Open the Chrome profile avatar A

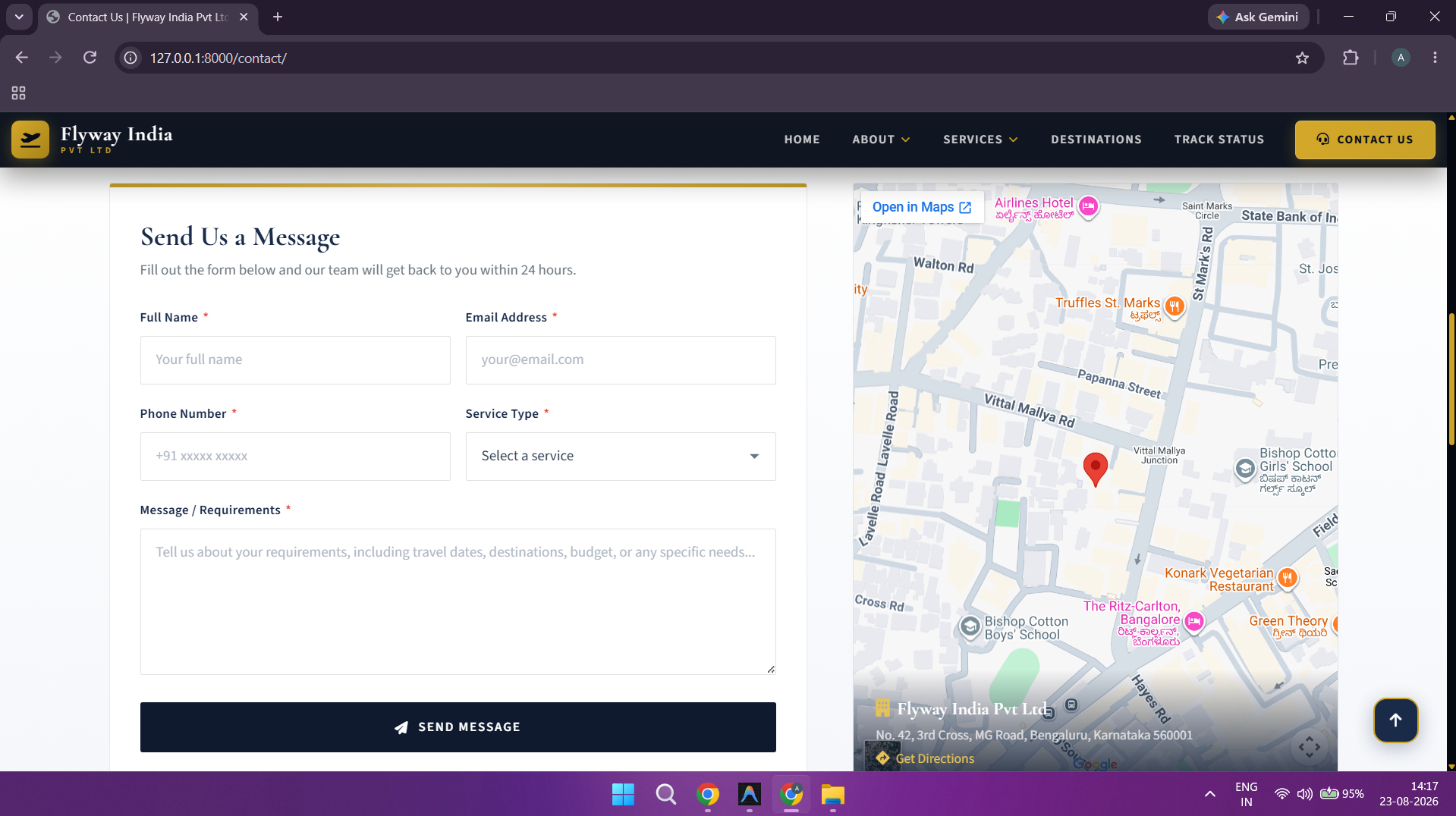tap(1401, 58)
